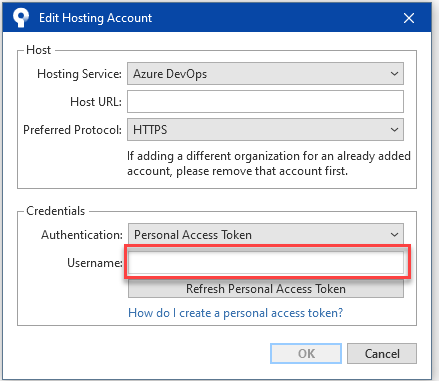Open the Hosting Service dropdown
The width and height of the screenshot is (439, 381).
click(x=265, y=74)
